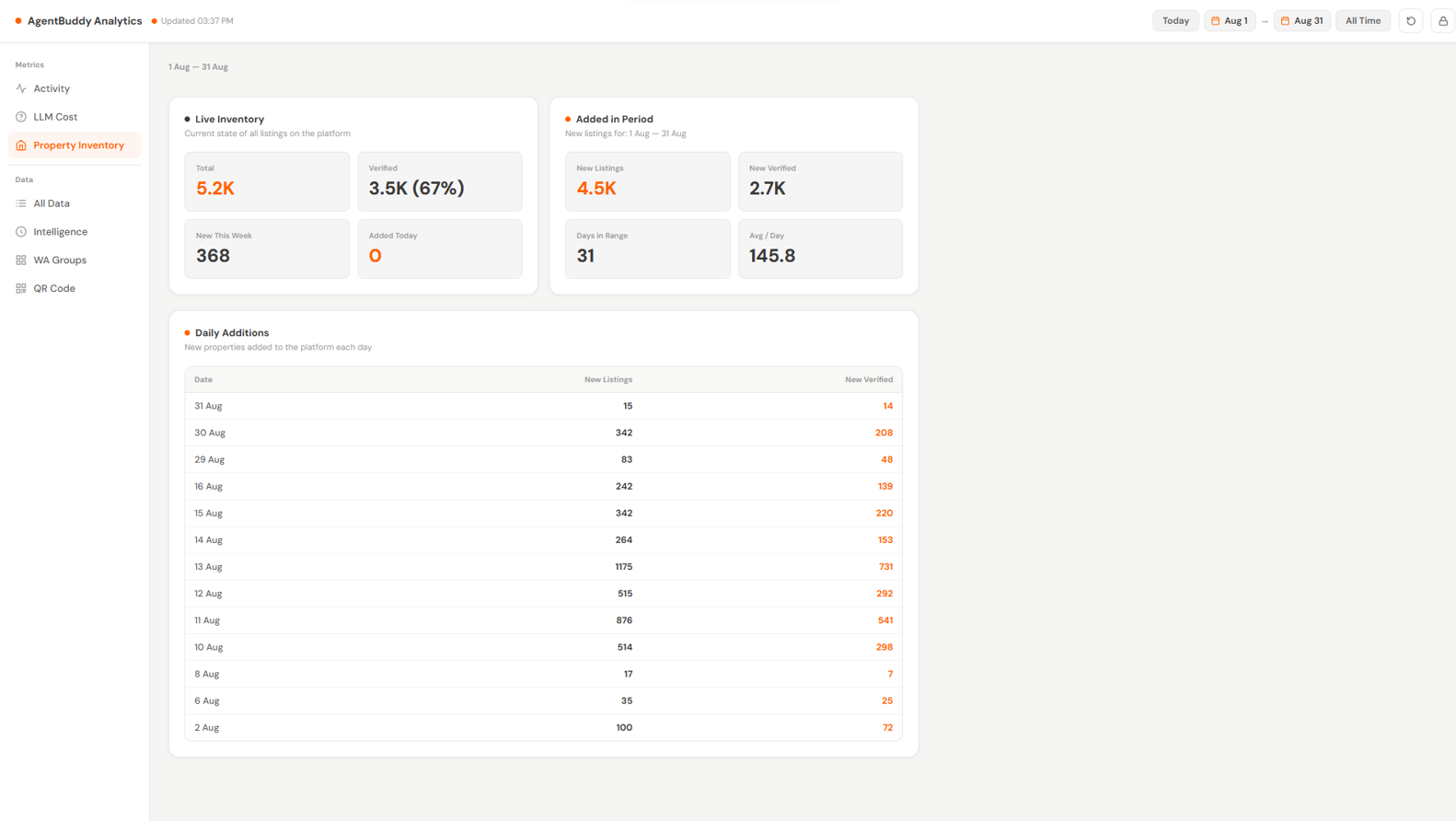Image resolution: width=1456 pixels, height=821 pixels.
Task: Click the New Verified column header
Action: [869, 380]
